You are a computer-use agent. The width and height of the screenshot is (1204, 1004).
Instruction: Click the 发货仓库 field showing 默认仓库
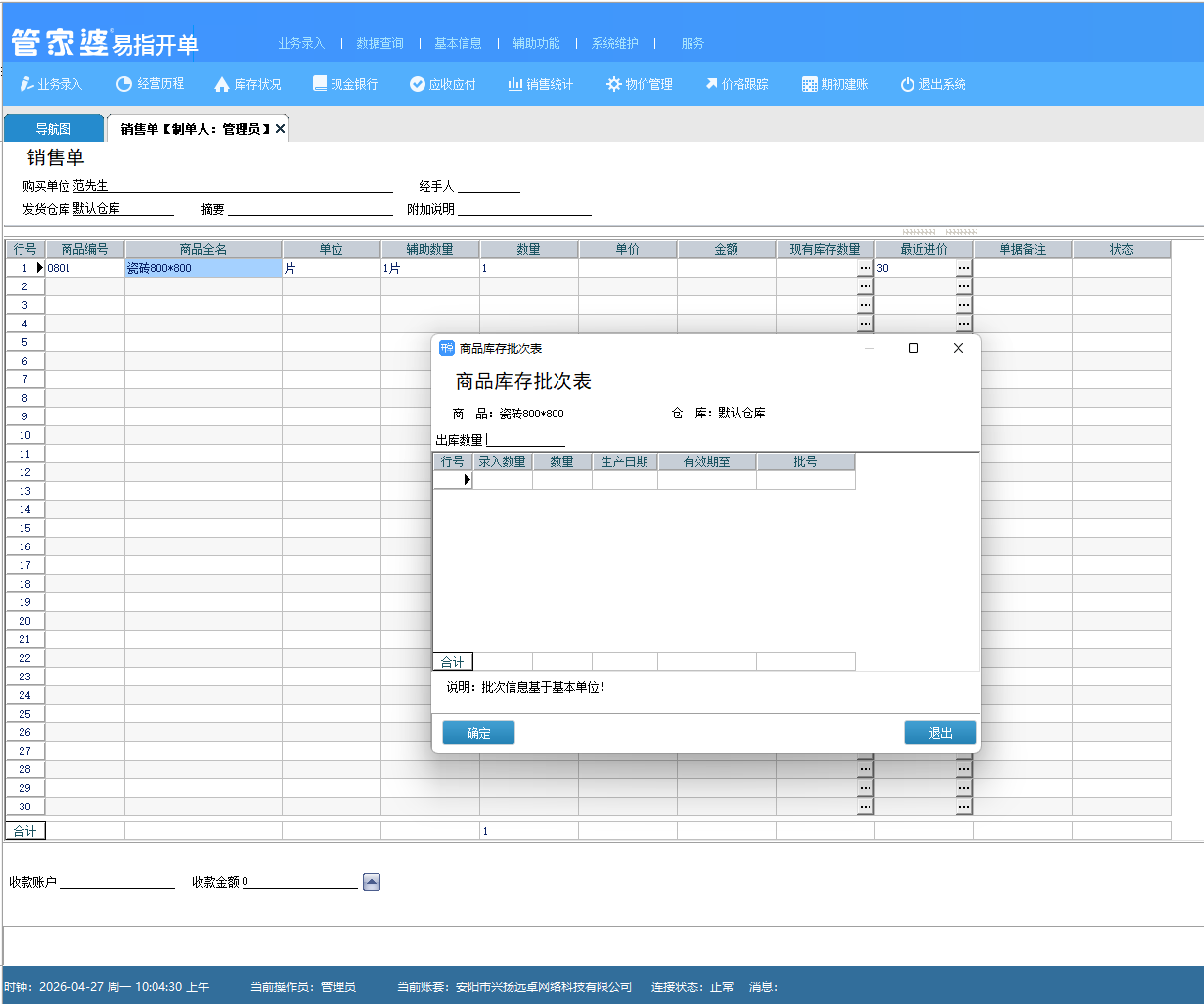click(x=123, y=209)
